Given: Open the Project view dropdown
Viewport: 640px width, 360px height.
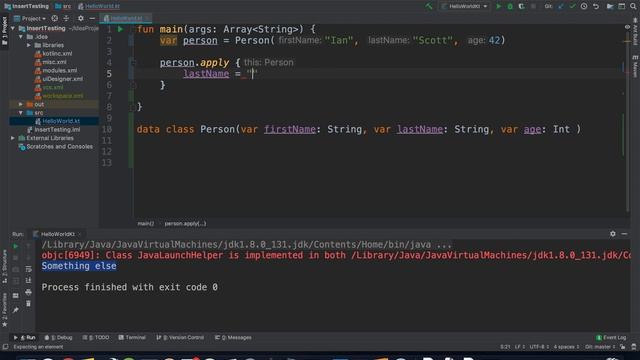Looking at the screenshot, I should [x=30, y=18].
